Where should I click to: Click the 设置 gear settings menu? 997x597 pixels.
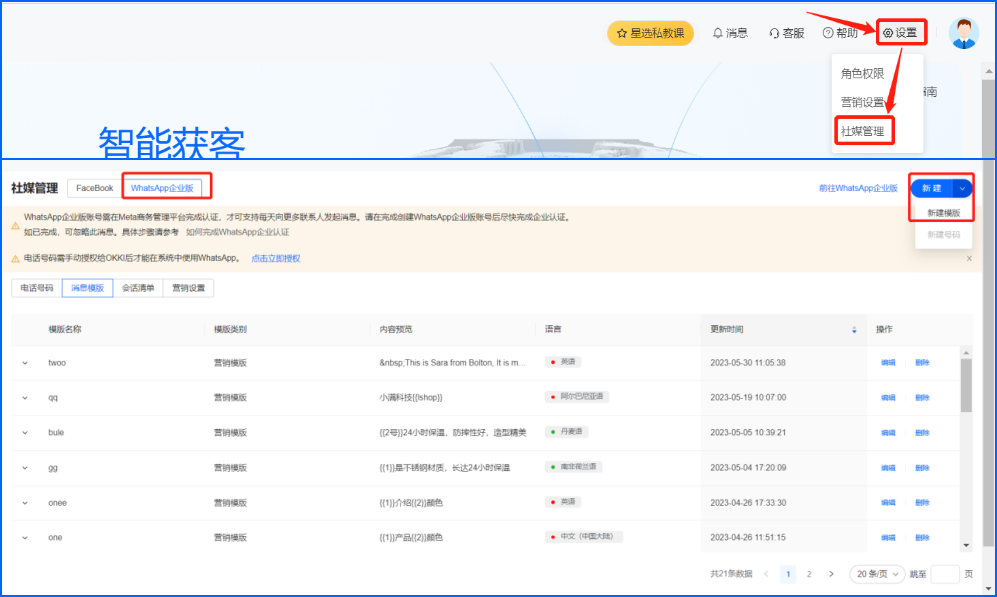coord(900,33)
